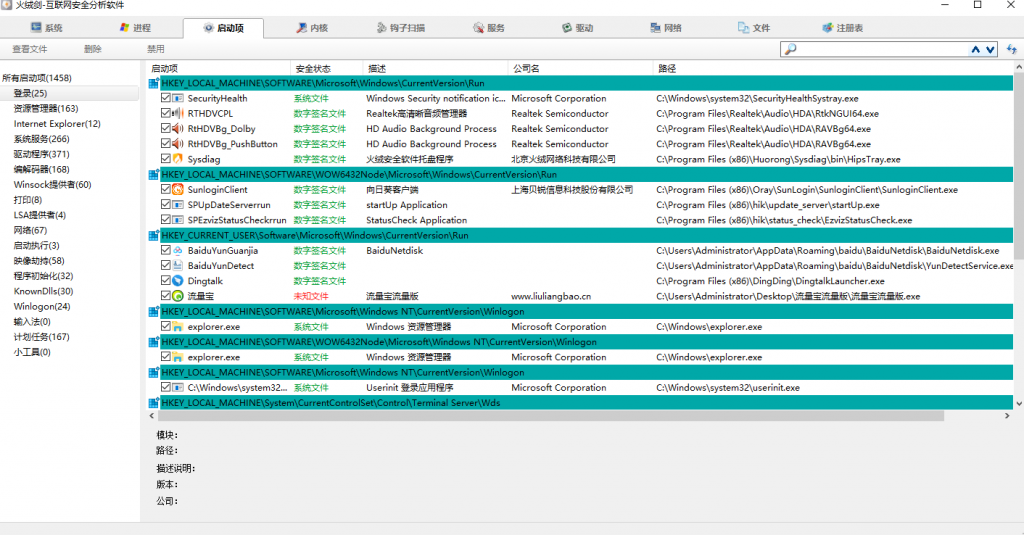Viewport: 1024px width, 535px height.
Task: Toggle the Sysdiag checkbox
Action: (x=166, y=159)
